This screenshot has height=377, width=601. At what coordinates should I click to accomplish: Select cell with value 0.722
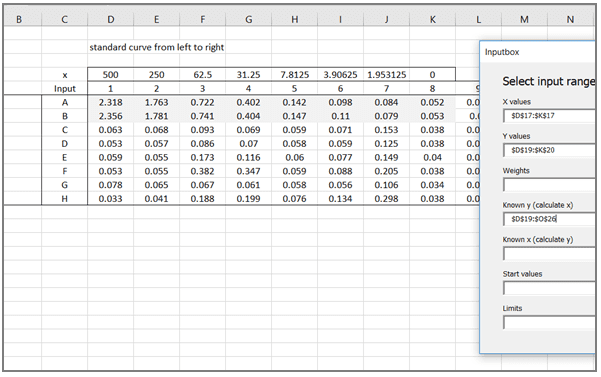pos(202,102)
